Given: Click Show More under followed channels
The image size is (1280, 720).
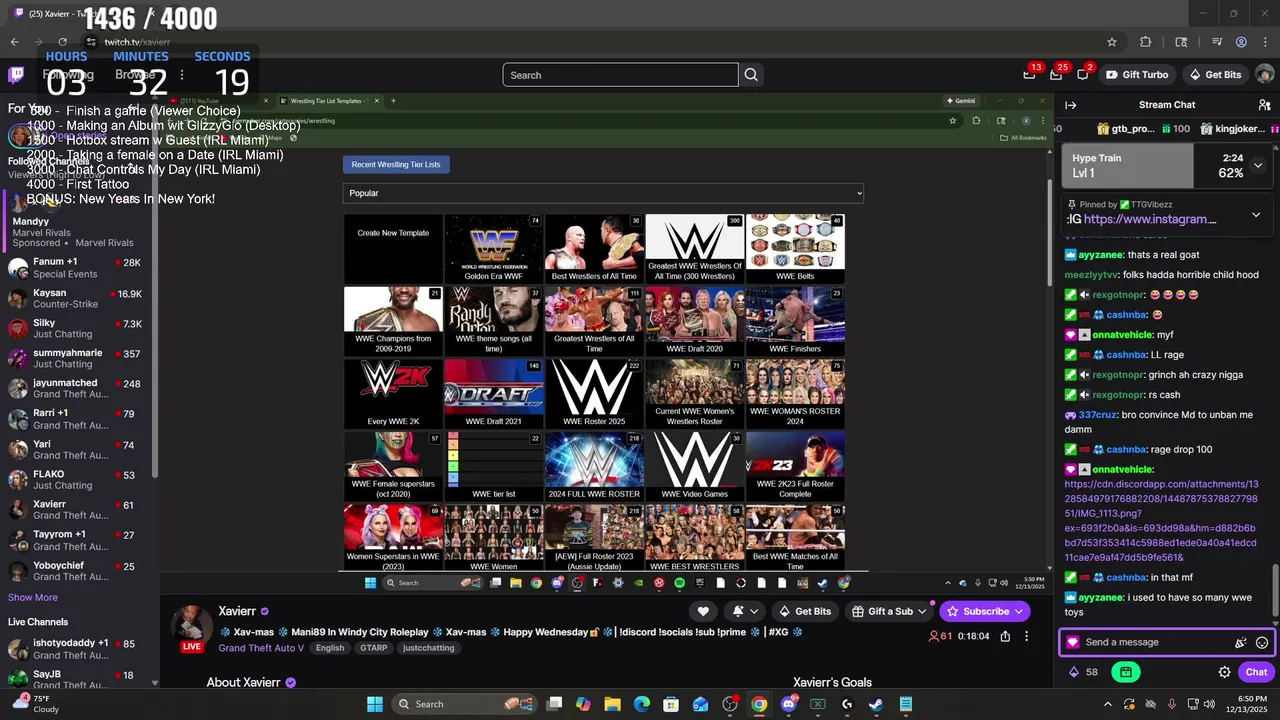Looking at the screenshot, I should (33, 597).
